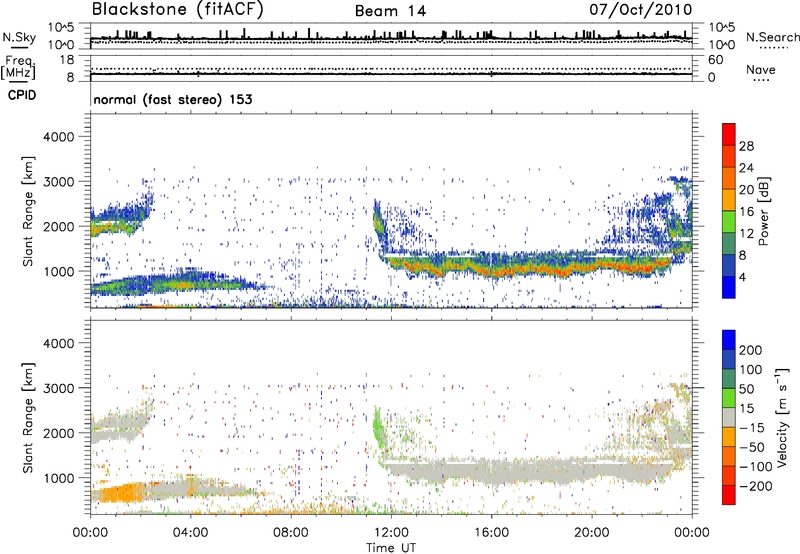
Task: Click the N.Sky axis label
Action: 19,37
